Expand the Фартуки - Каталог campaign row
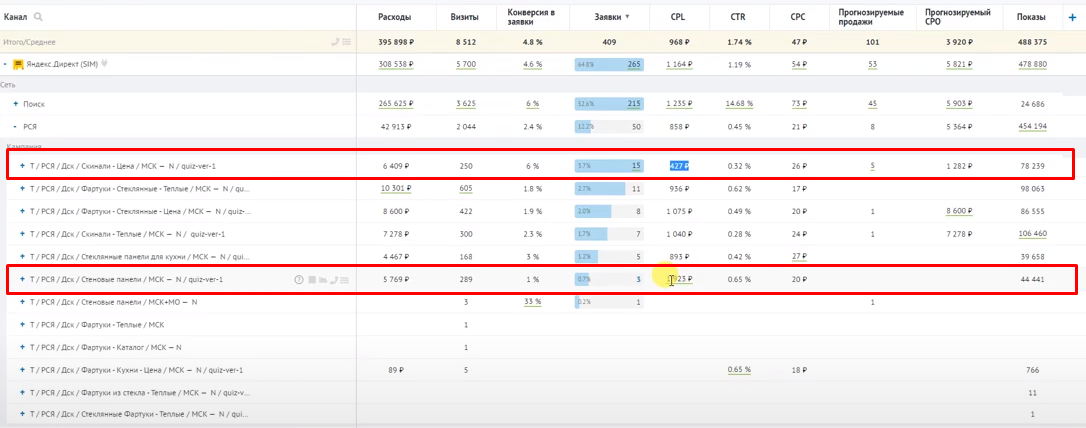This screenshot has height=428, width=1086. point(22,347)
